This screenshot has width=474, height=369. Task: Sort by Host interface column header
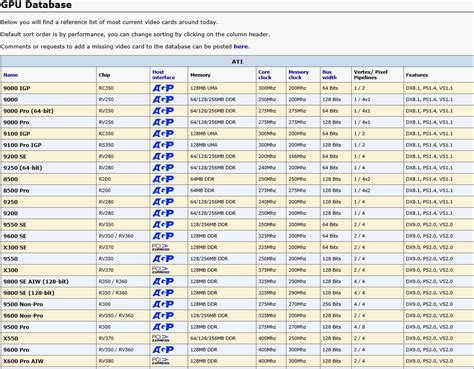click(x=163, y=75)
